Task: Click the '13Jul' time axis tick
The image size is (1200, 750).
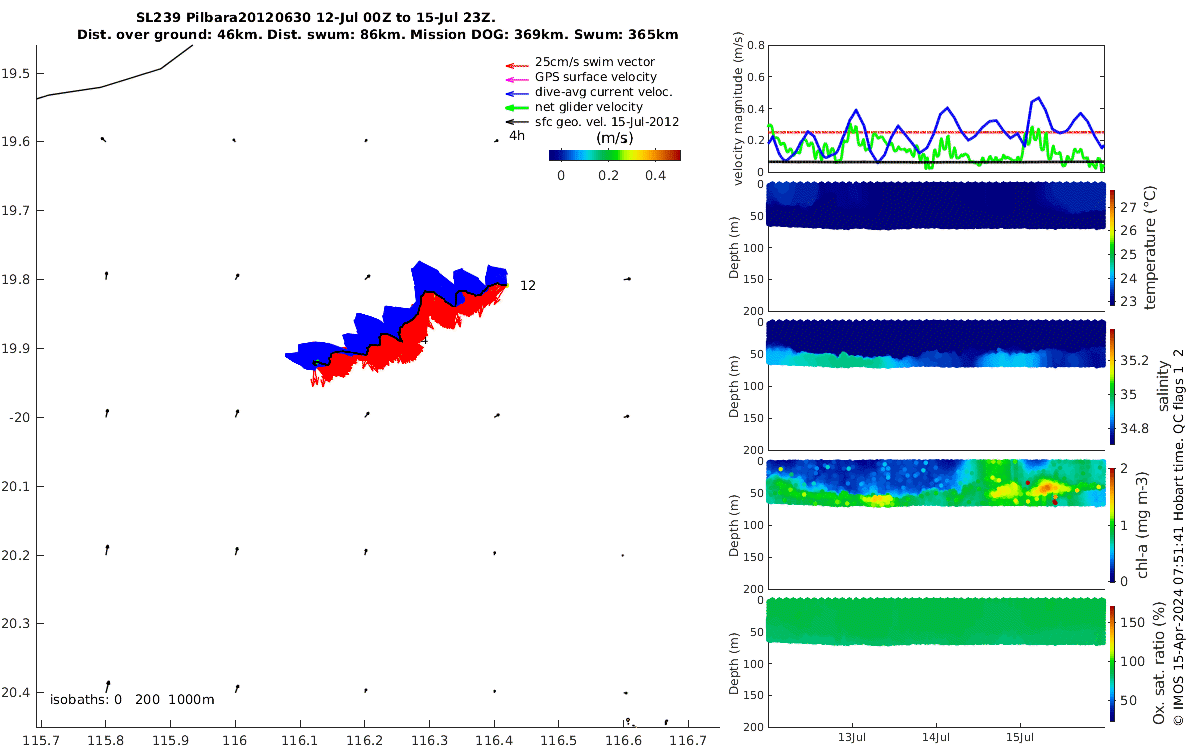Action: pos(852,737)
